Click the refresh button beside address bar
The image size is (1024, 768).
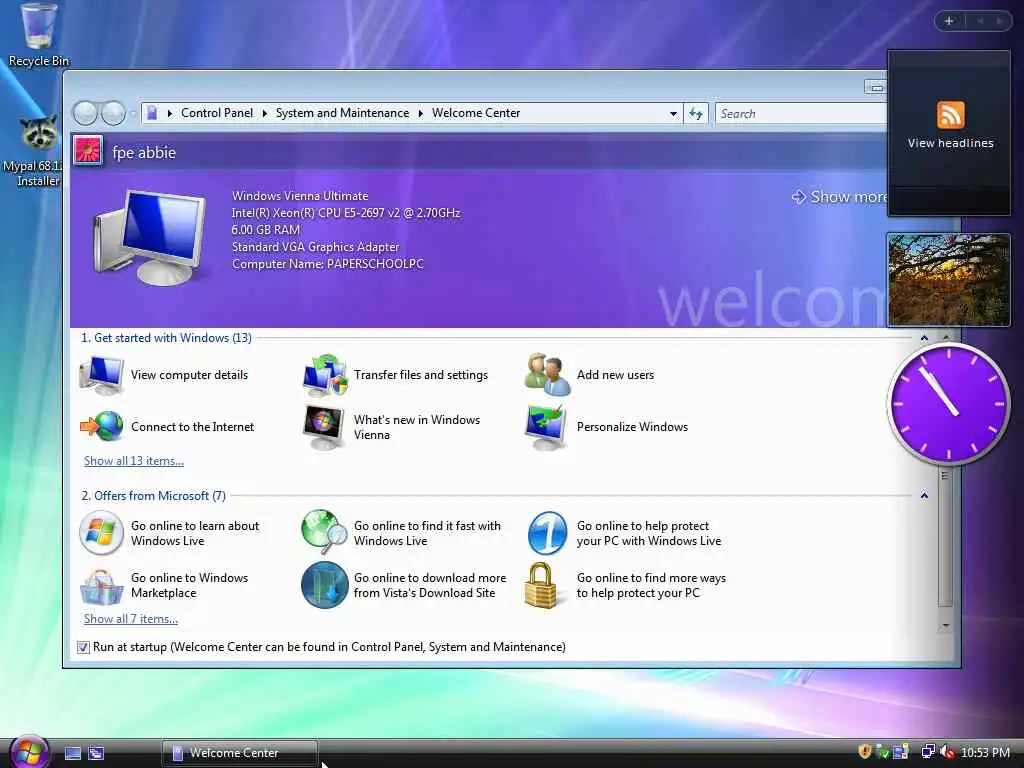[696, 114]
